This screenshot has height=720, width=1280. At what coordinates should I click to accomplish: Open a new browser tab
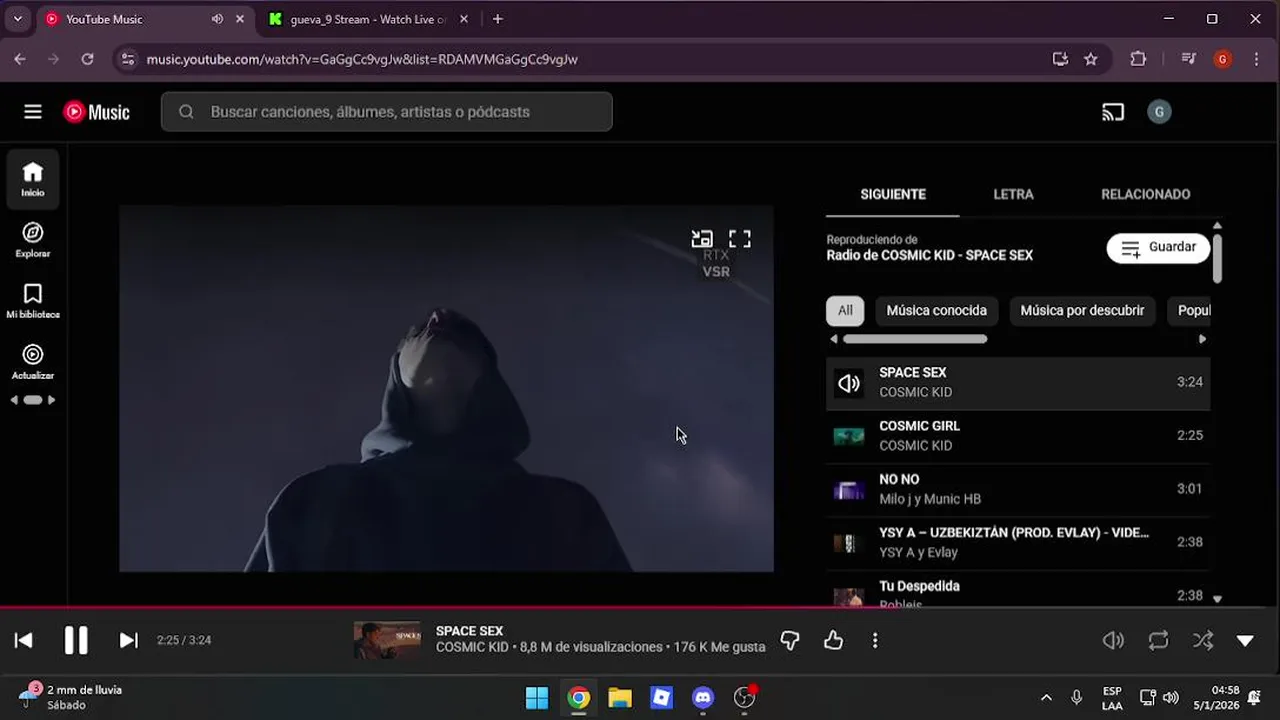coord(498,19)
